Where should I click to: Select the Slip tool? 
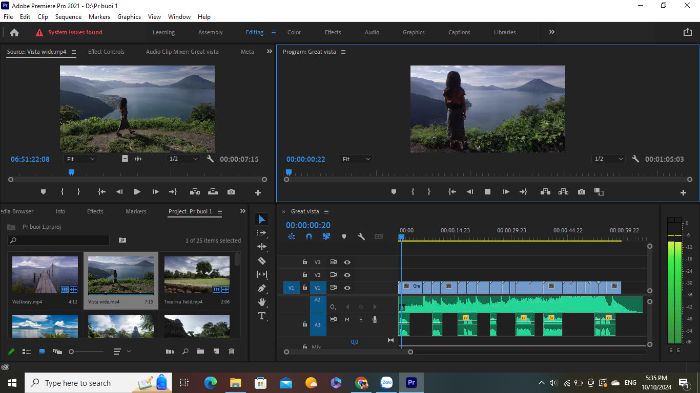(262, 274)
